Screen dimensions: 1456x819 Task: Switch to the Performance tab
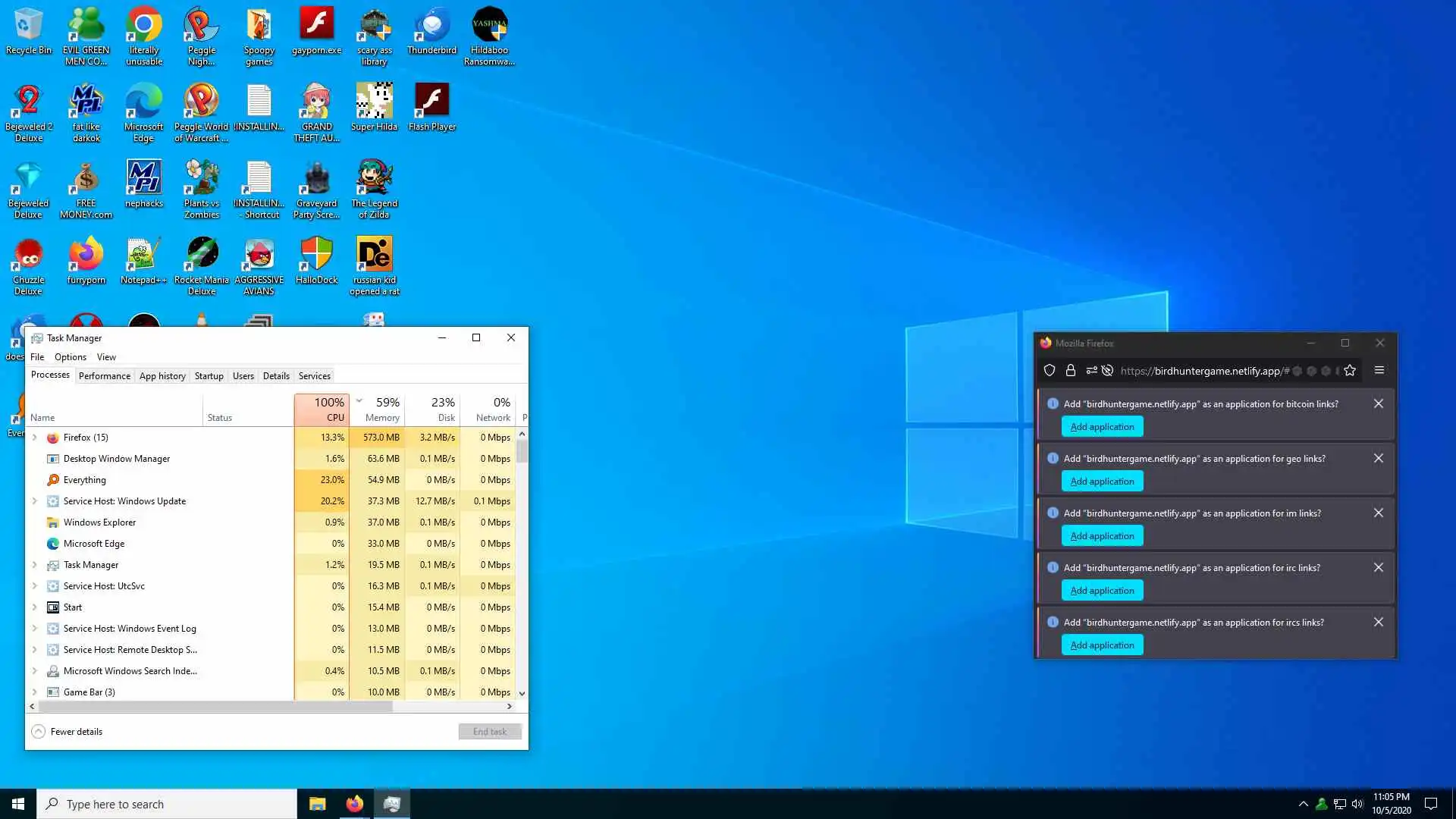coord(104,376)
